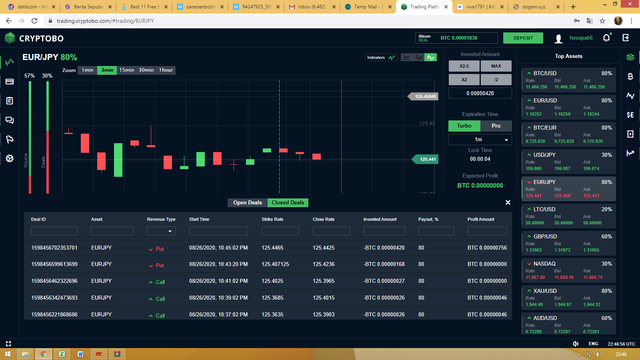Expand the LTC/USD asset card

(x=568, y=216)
